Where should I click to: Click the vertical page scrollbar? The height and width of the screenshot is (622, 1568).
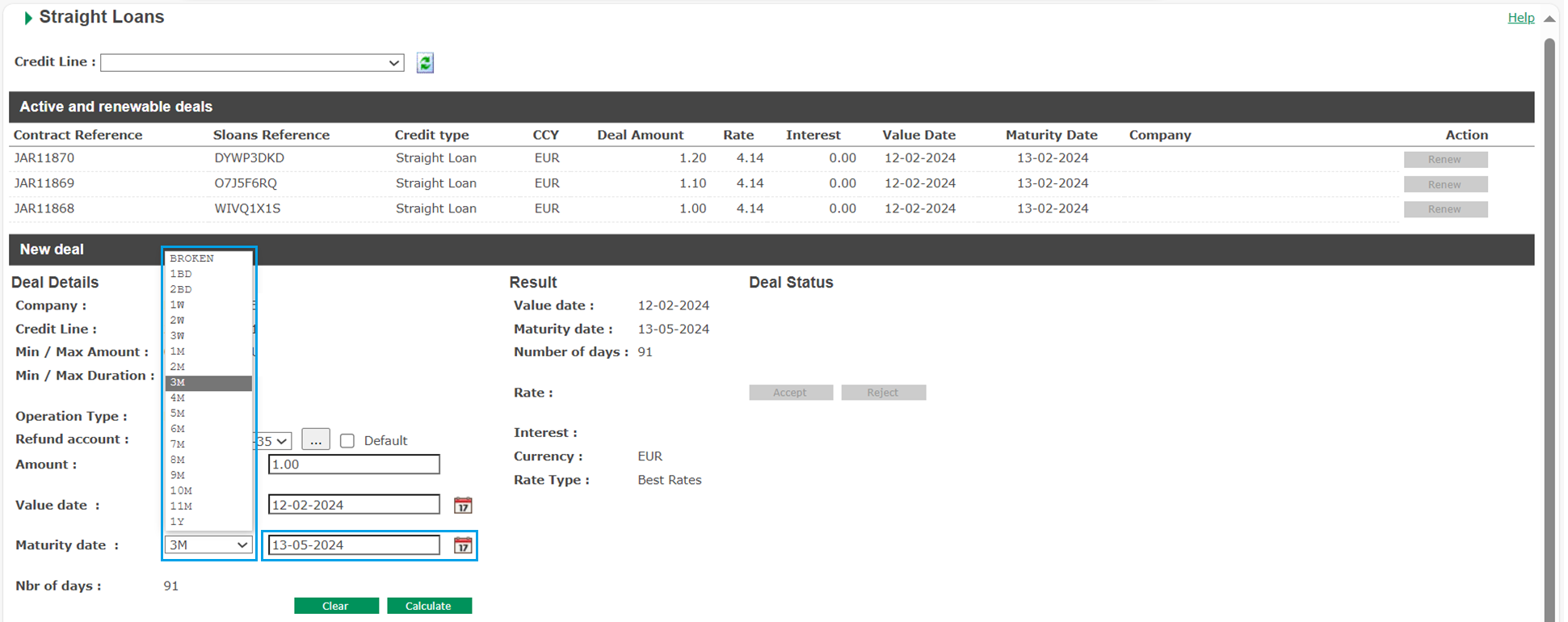[1549, 323]
